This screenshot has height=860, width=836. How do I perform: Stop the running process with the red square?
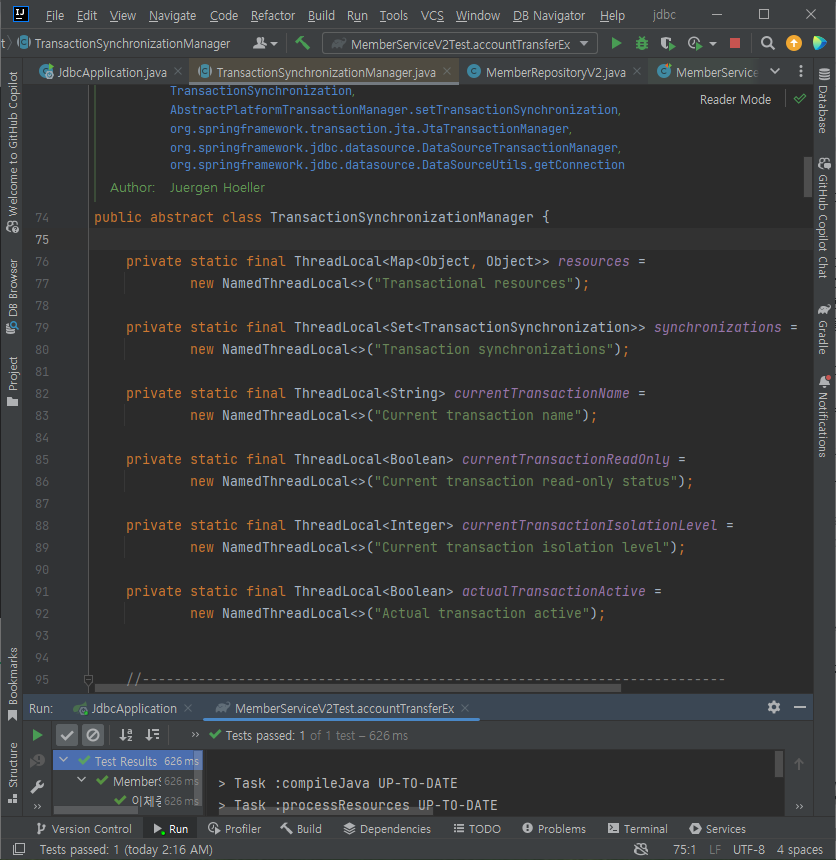pos(735,43)
